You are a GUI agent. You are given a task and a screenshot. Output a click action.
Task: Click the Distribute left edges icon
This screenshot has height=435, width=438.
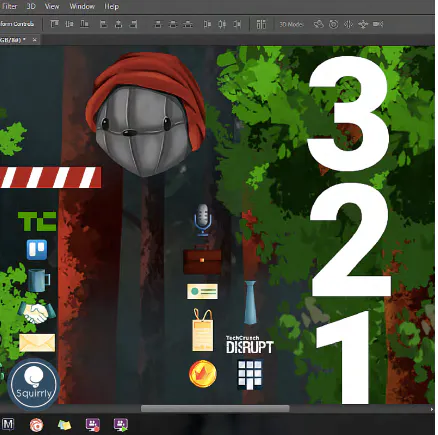pos(207,24)
